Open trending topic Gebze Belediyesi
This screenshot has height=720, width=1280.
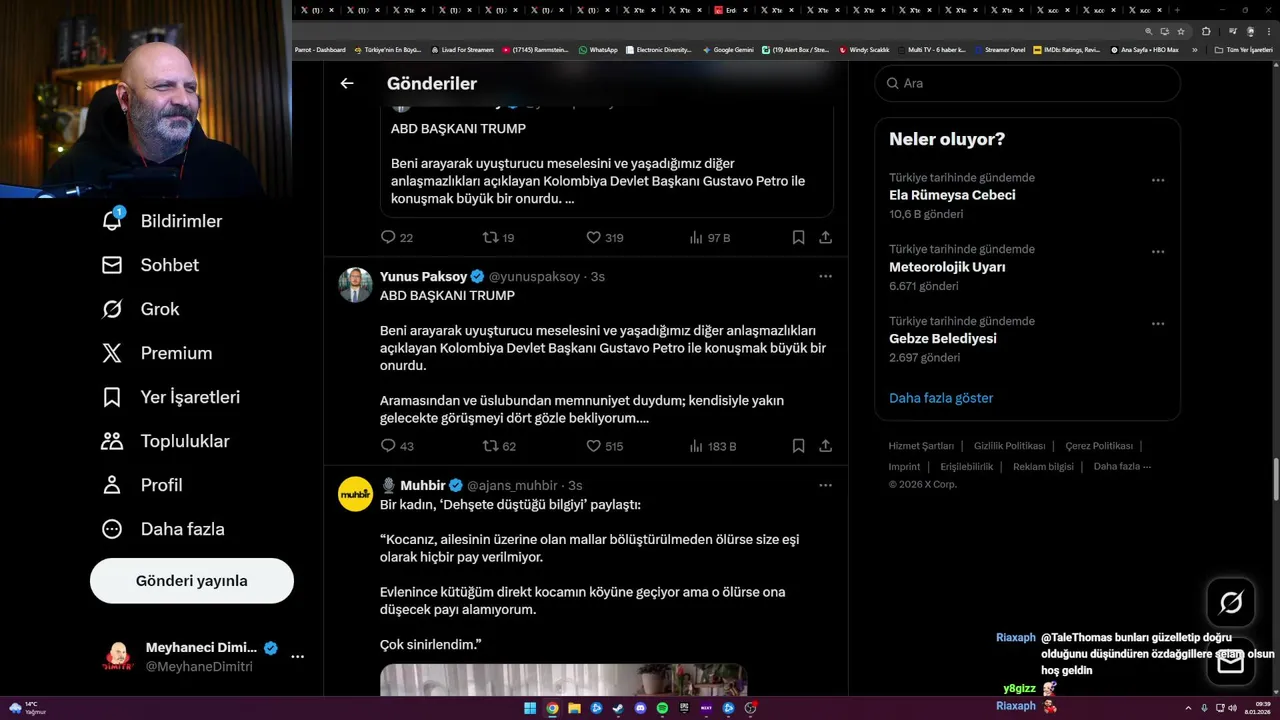click(x=943, y=338)
